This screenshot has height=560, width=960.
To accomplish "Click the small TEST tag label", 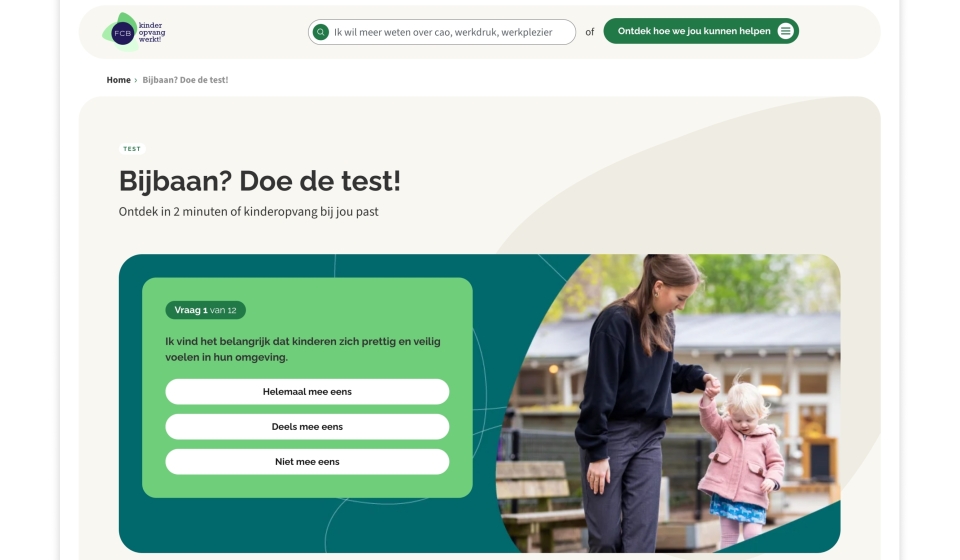I will point(132,149).
